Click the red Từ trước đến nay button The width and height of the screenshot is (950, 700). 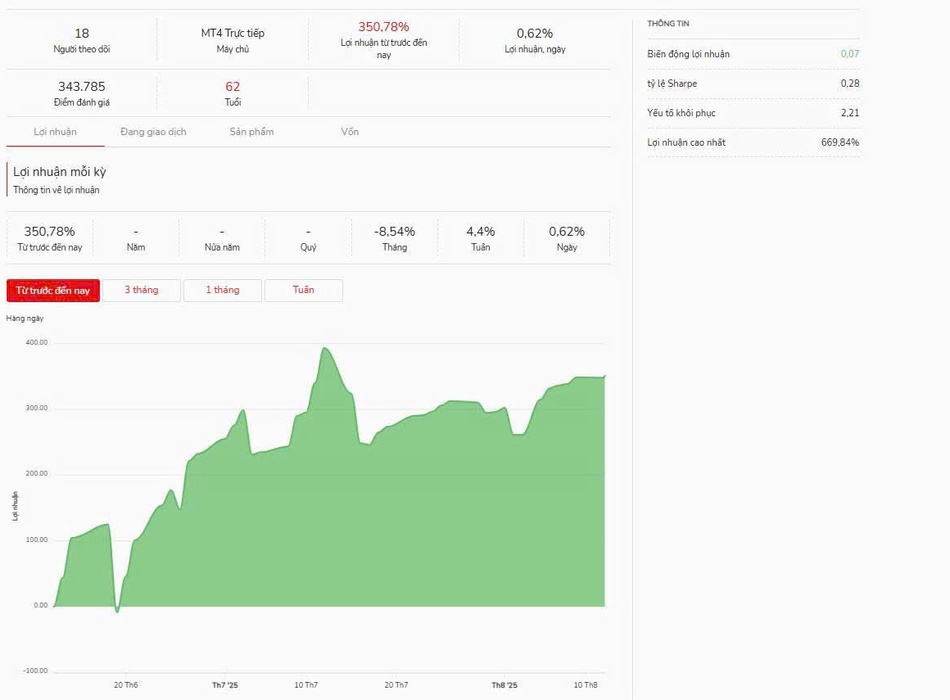coord(53,290)
